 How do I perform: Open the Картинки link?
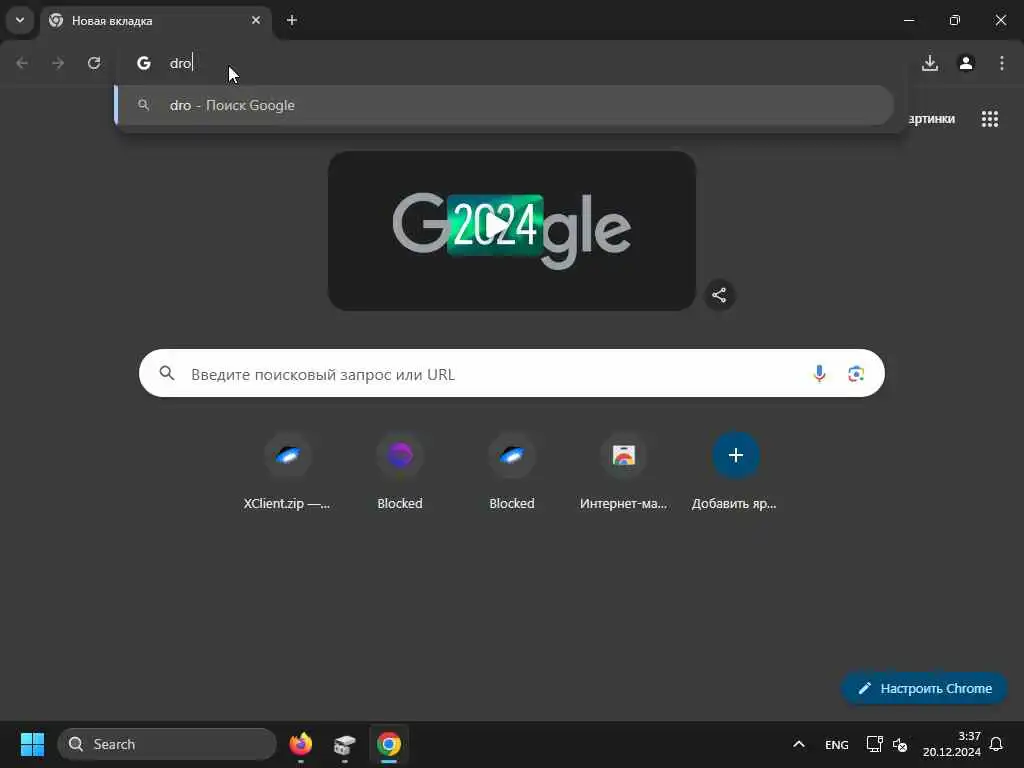tap(931, 119)
